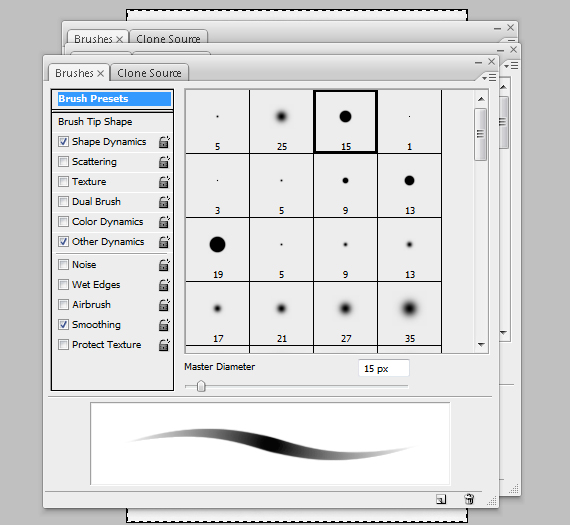Screen dimensions: 570x525
Task: Collapse the front Brushes panel
Action: [x=478, y=63]
